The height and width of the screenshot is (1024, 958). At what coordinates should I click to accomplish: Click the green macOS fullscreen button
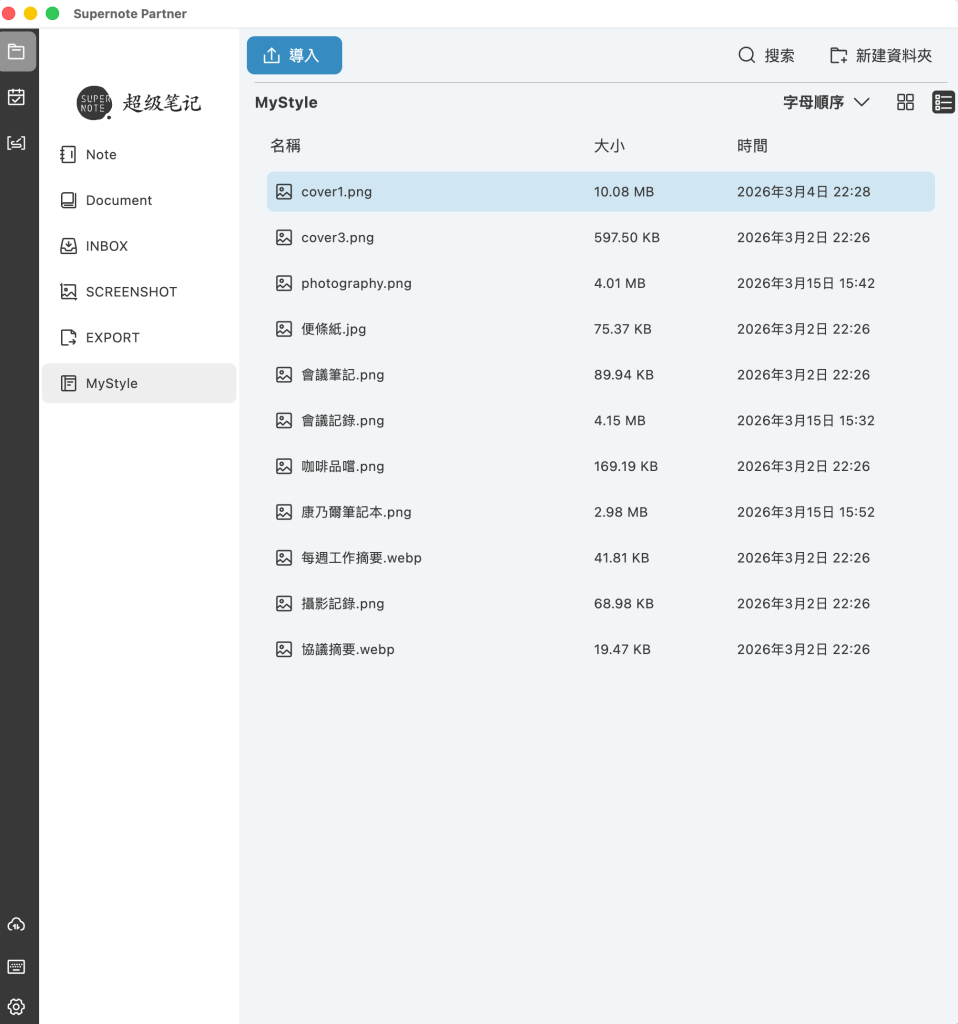click(x=53, y=13)
